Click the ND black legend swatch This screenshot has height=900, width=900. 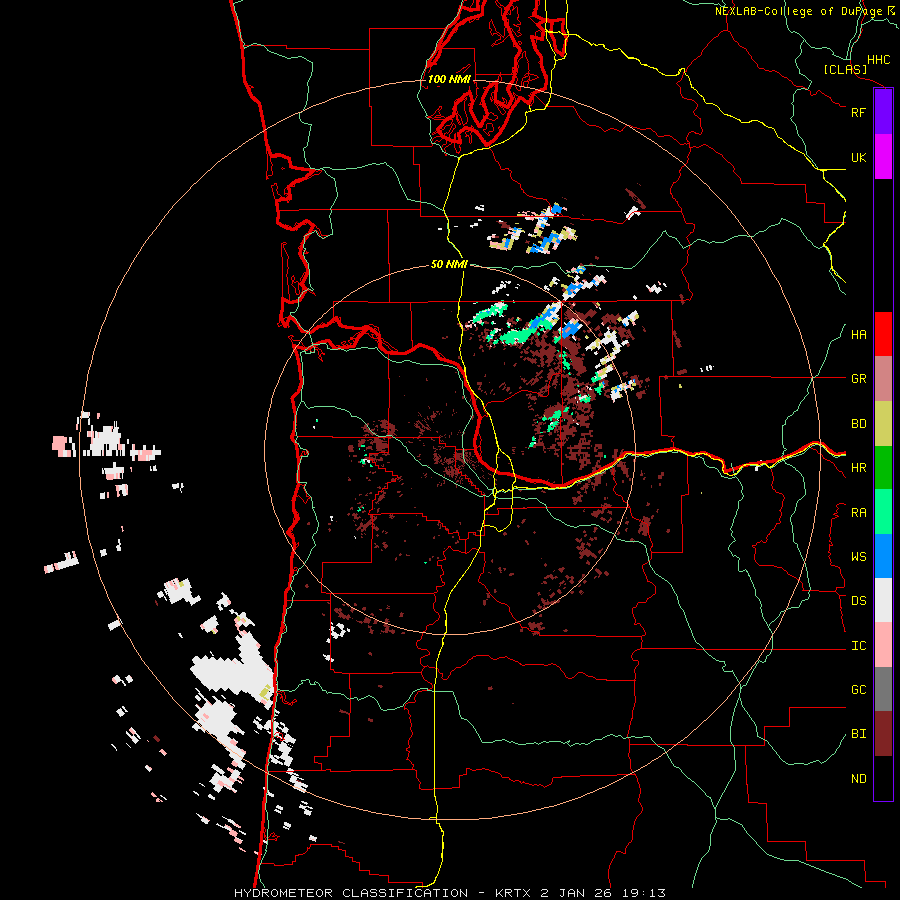pos(883,778)
